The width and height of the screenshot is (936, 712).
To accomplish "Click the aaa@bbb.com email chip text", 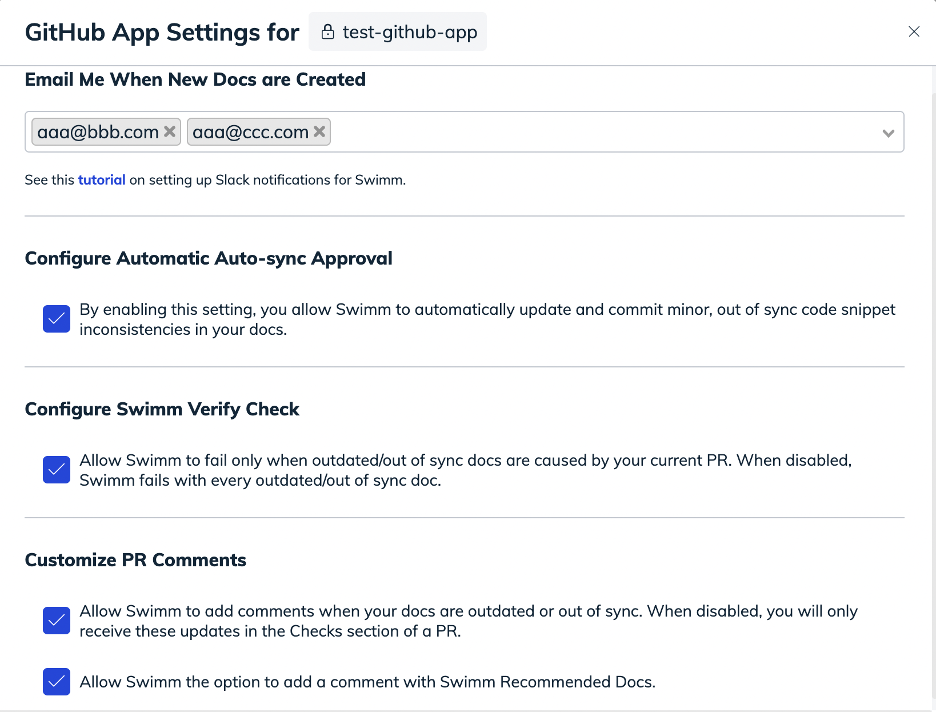I will [98, 132].
